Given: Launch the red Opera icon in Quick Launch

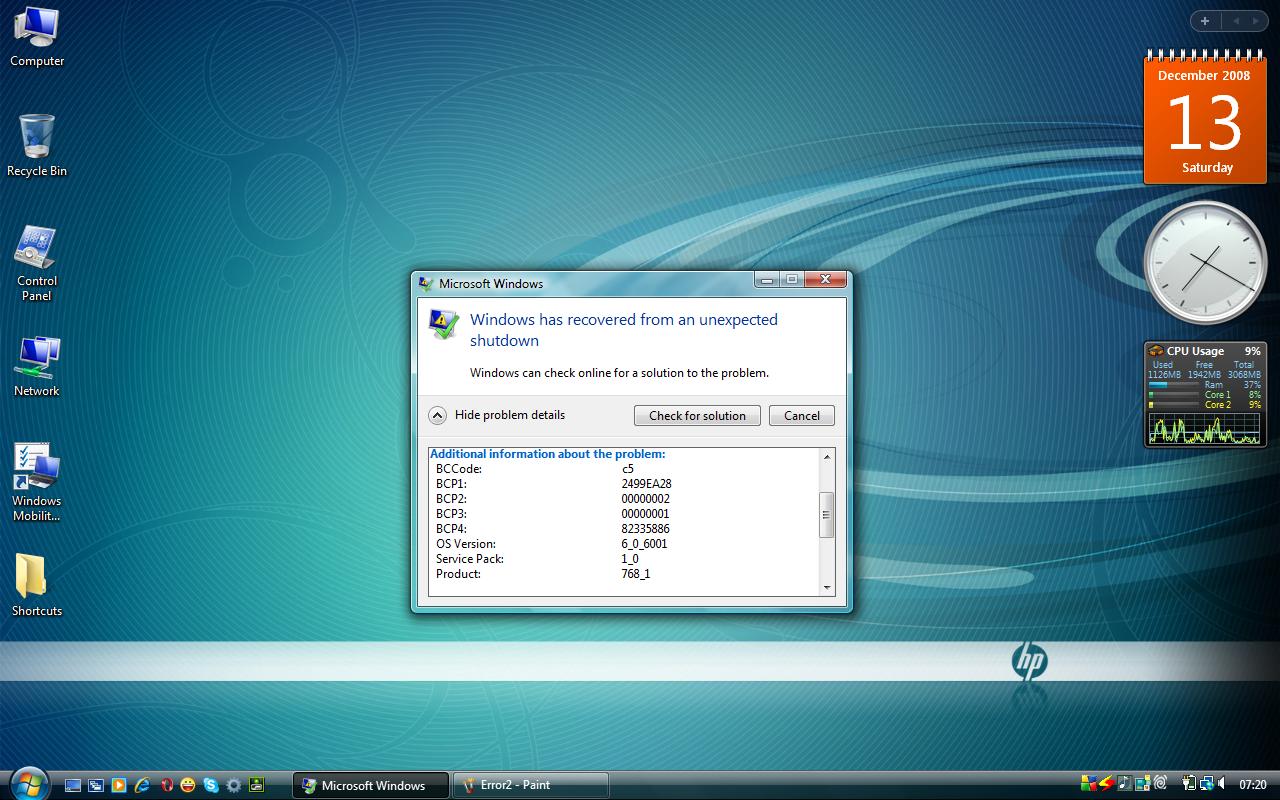Looking at the screenshot, I should tap(167, 785).
